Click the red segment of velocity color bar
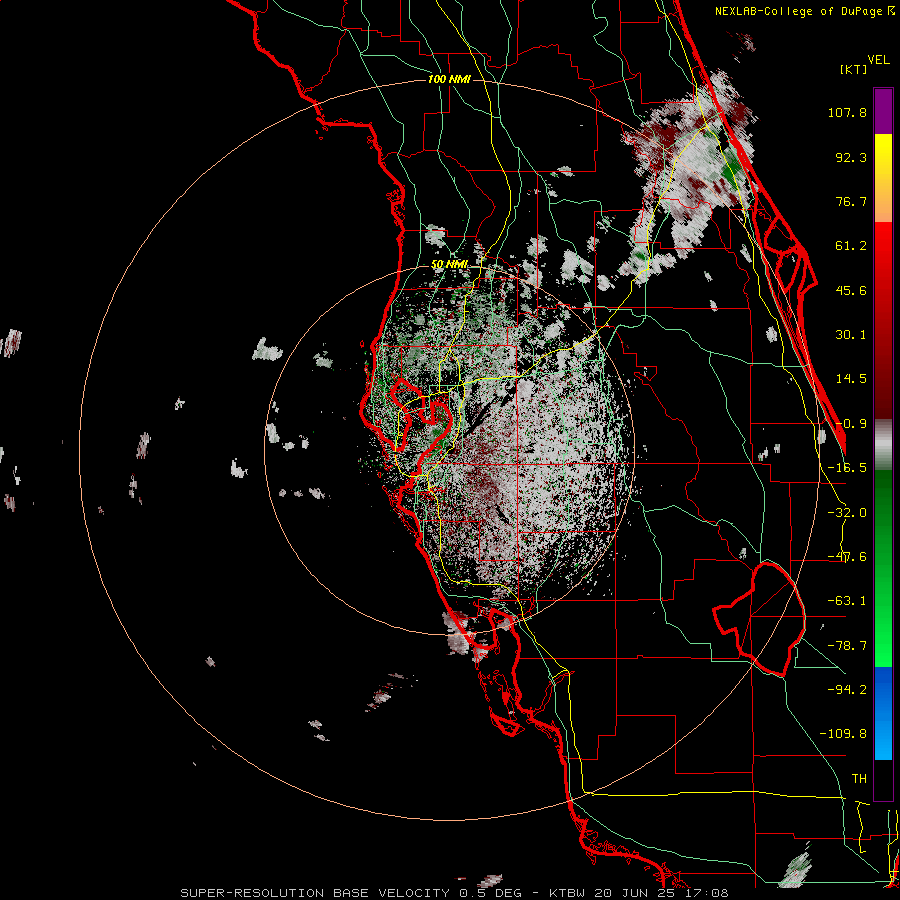Screen dimensions: 900x900 point(883,320)
